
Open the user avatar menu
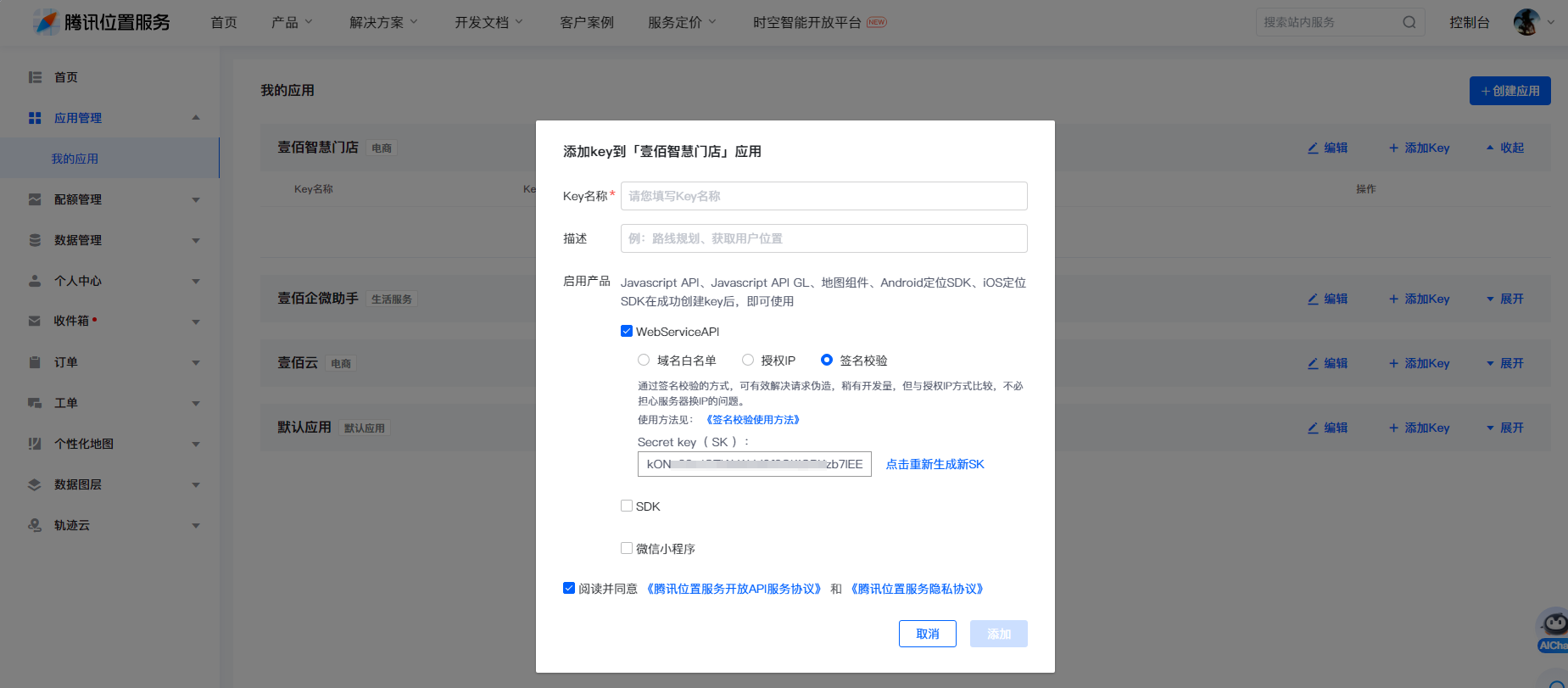click(1527, 22)
